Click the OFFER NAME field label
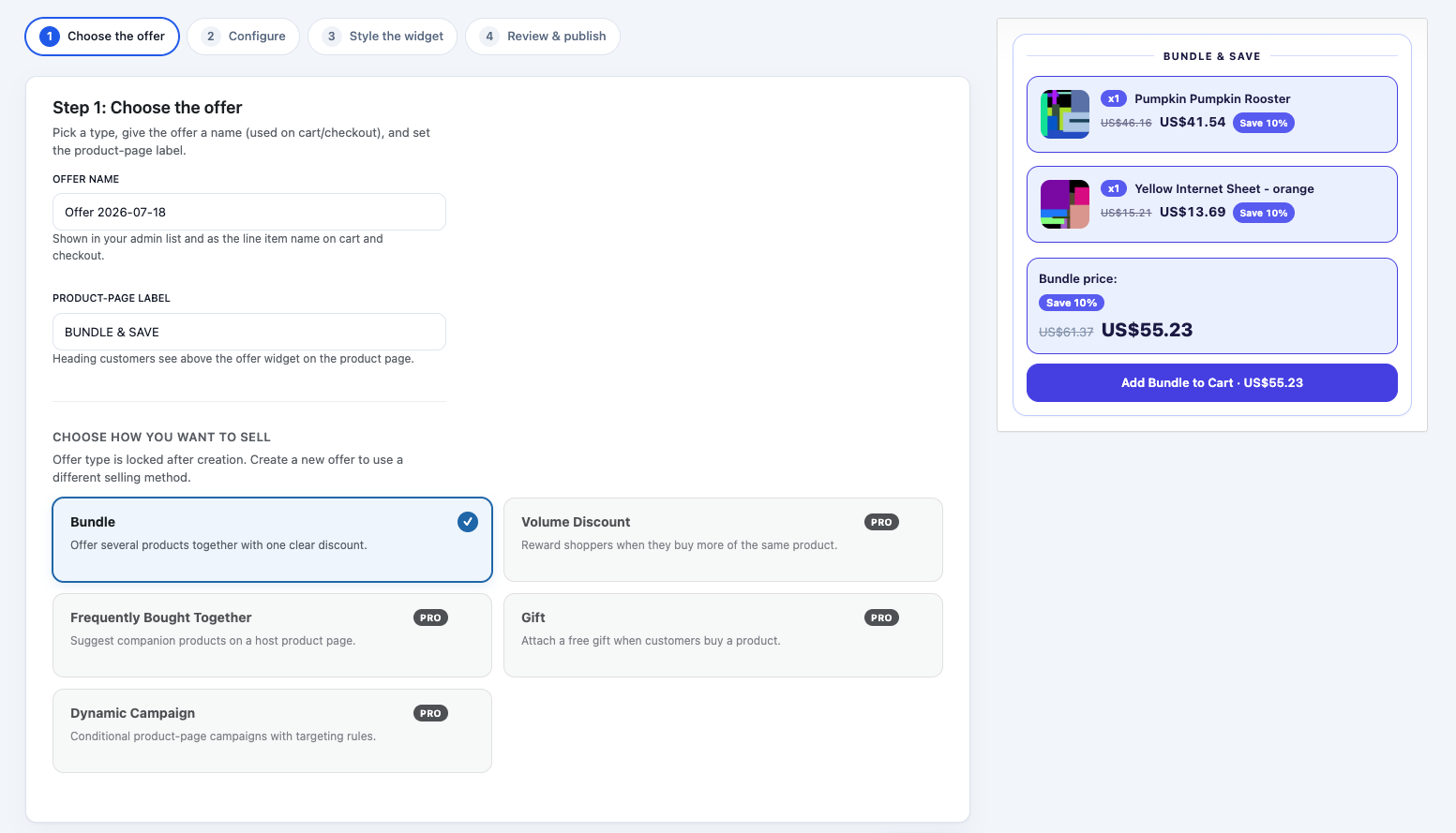Viewport: 1456px width, 833px height. tap(86, 179)
